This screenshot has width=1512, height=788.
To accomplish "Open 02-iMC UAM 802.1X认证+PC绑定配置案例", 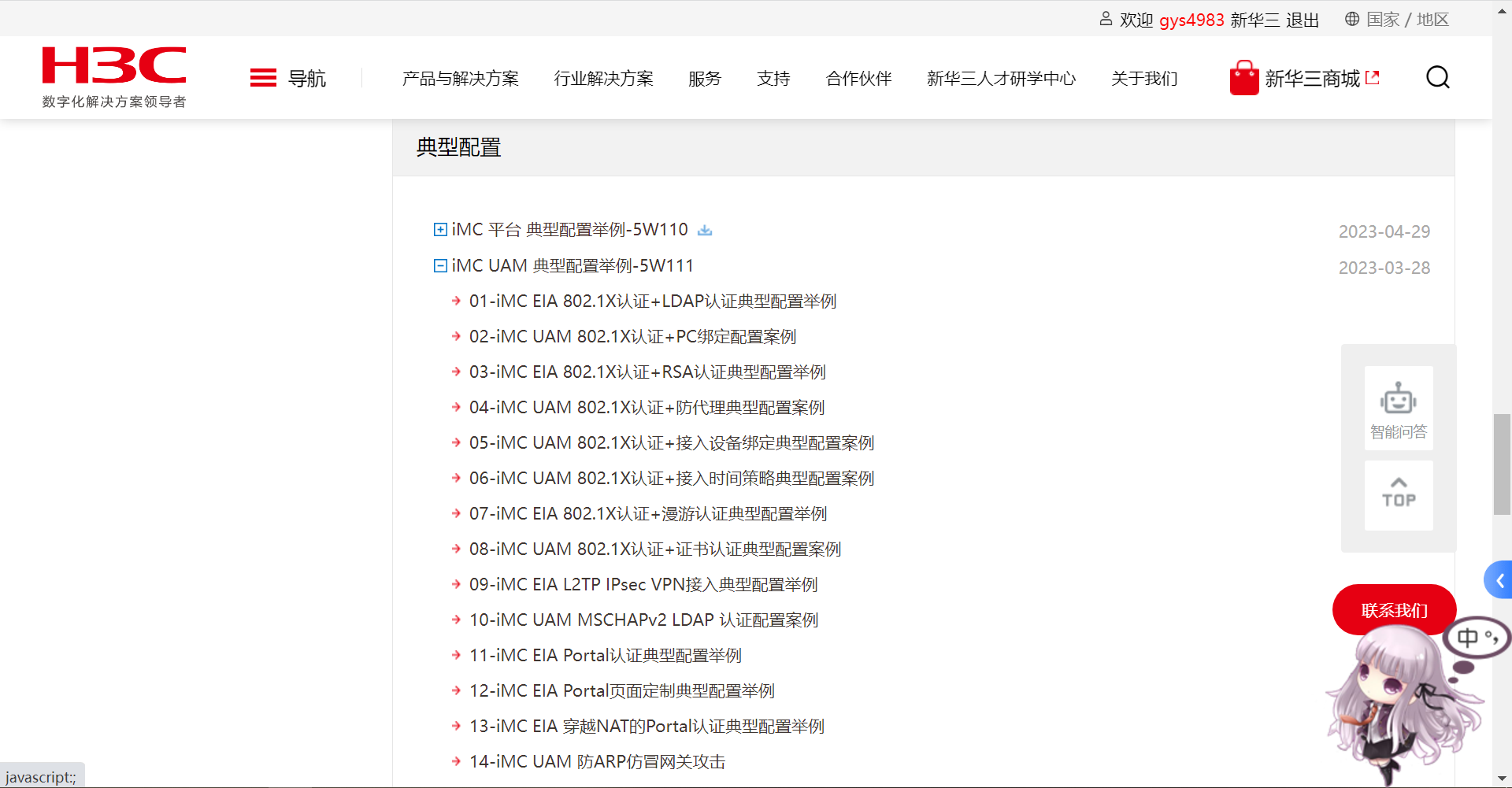I will (633, 337).
